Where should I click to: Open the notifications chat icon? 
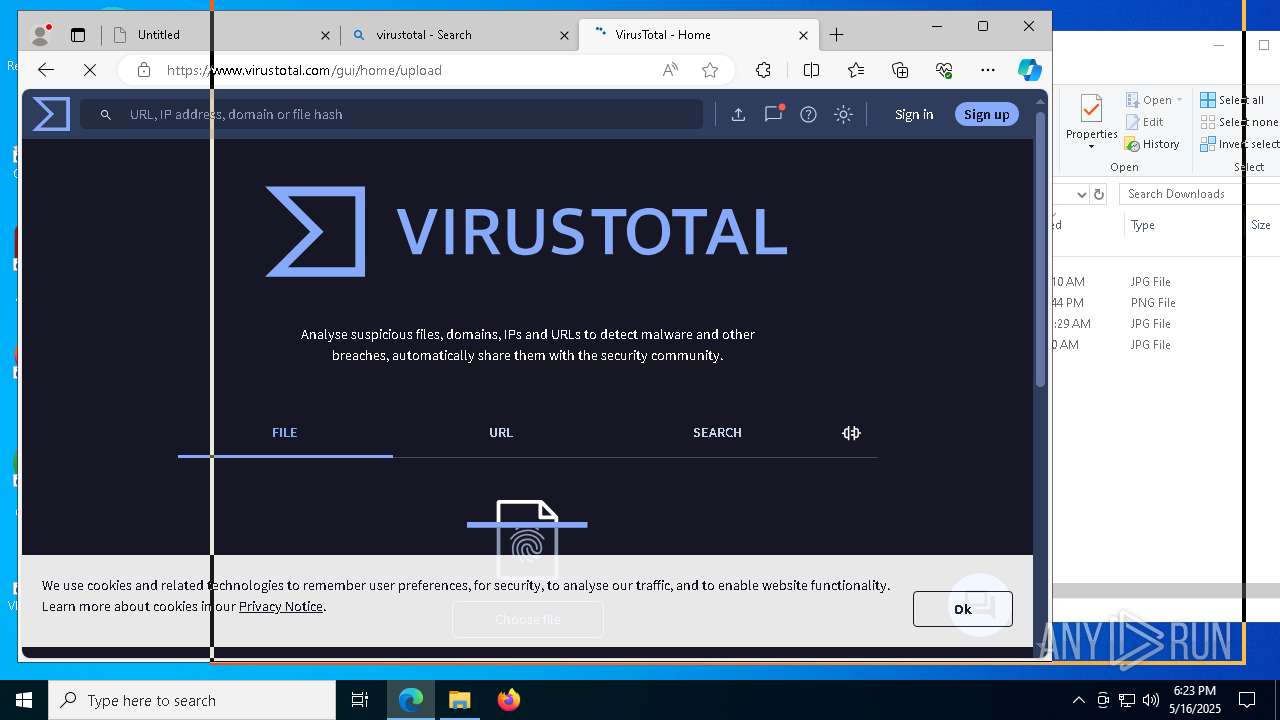[x=773, y=114]
